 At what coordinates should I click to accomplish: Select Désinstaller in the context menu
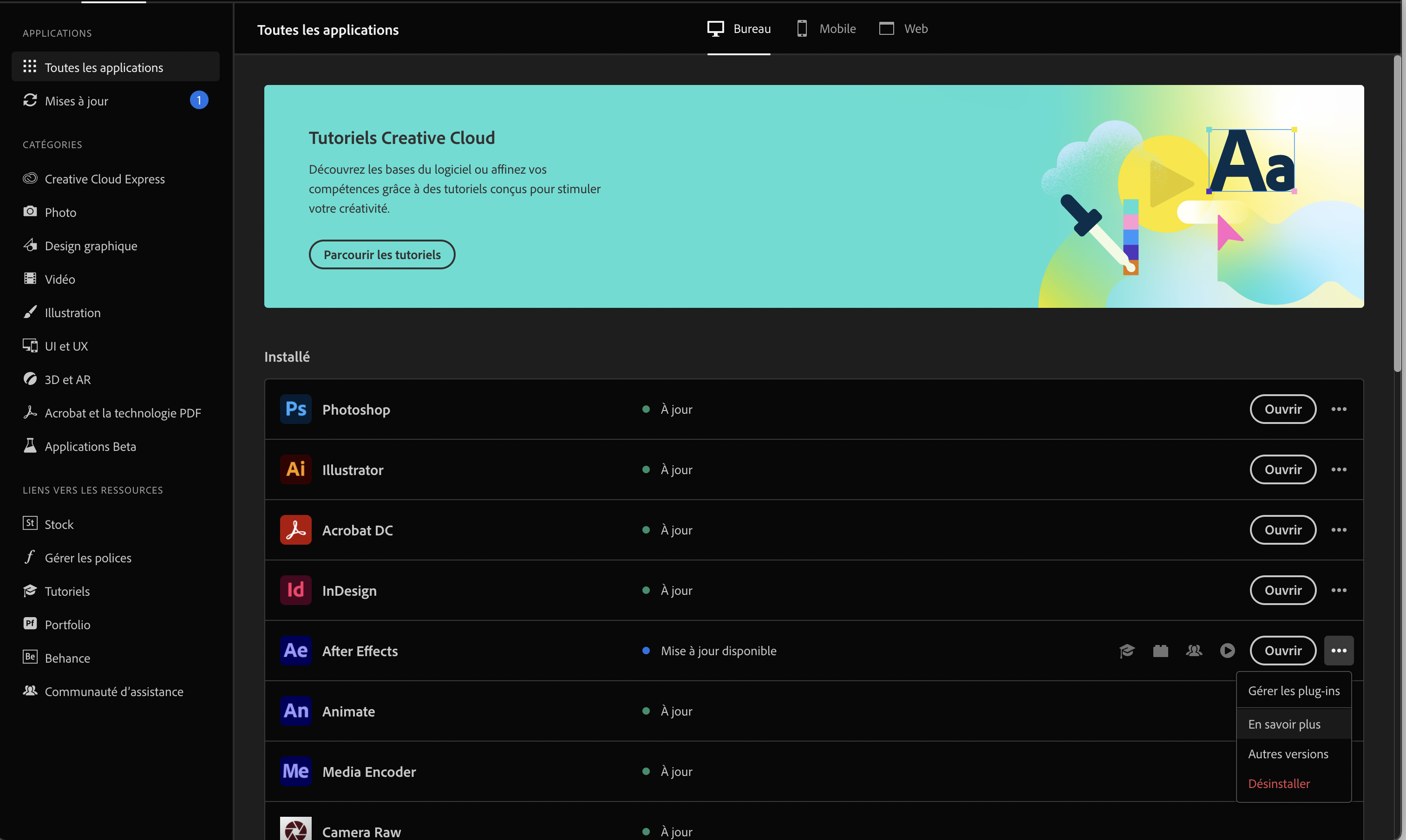click(1279, 783)
